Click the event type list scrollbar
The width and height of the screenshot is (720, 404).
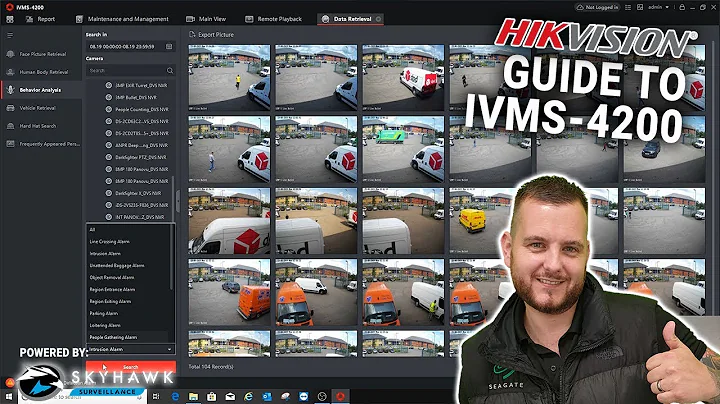click(172, 257)
